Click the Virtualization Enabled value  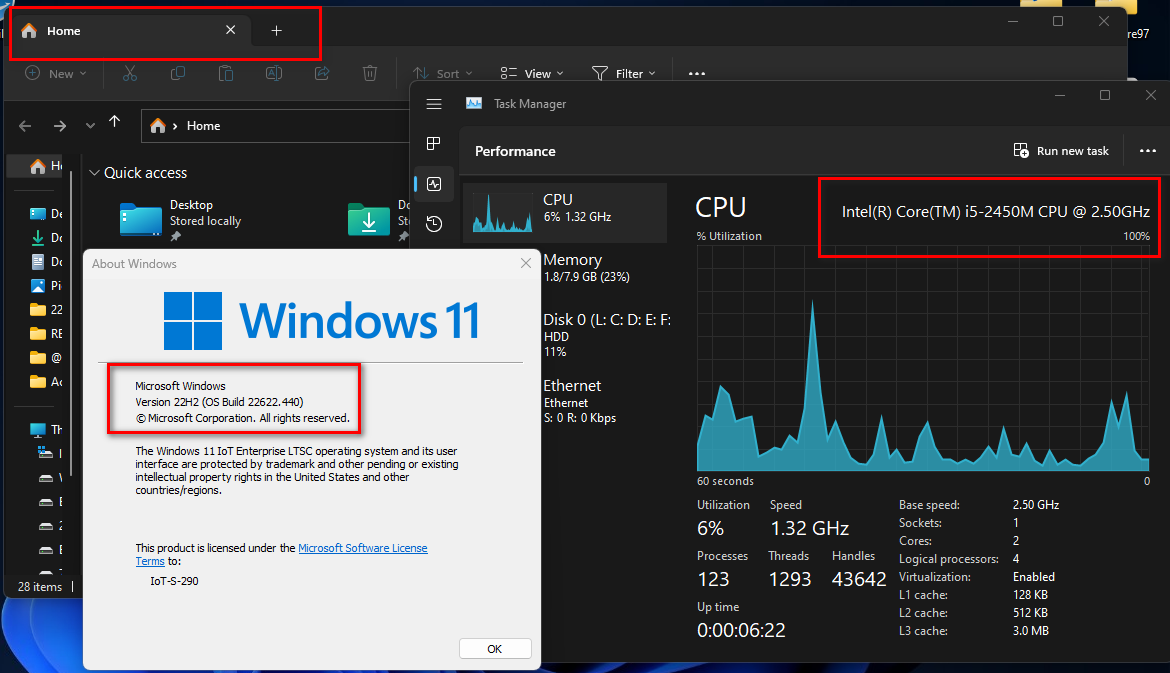click(1033, 577)
